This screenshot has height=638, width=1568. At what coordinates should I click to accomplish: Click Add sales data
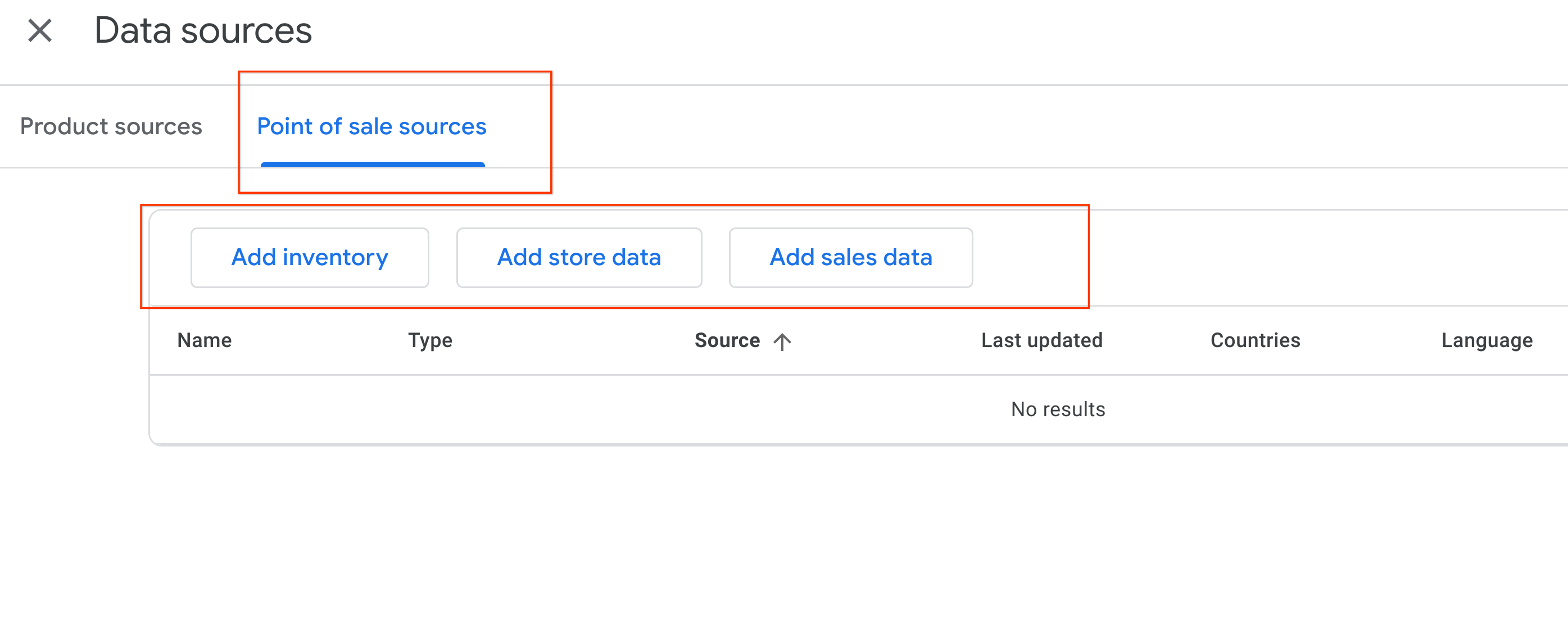[850, 257]
